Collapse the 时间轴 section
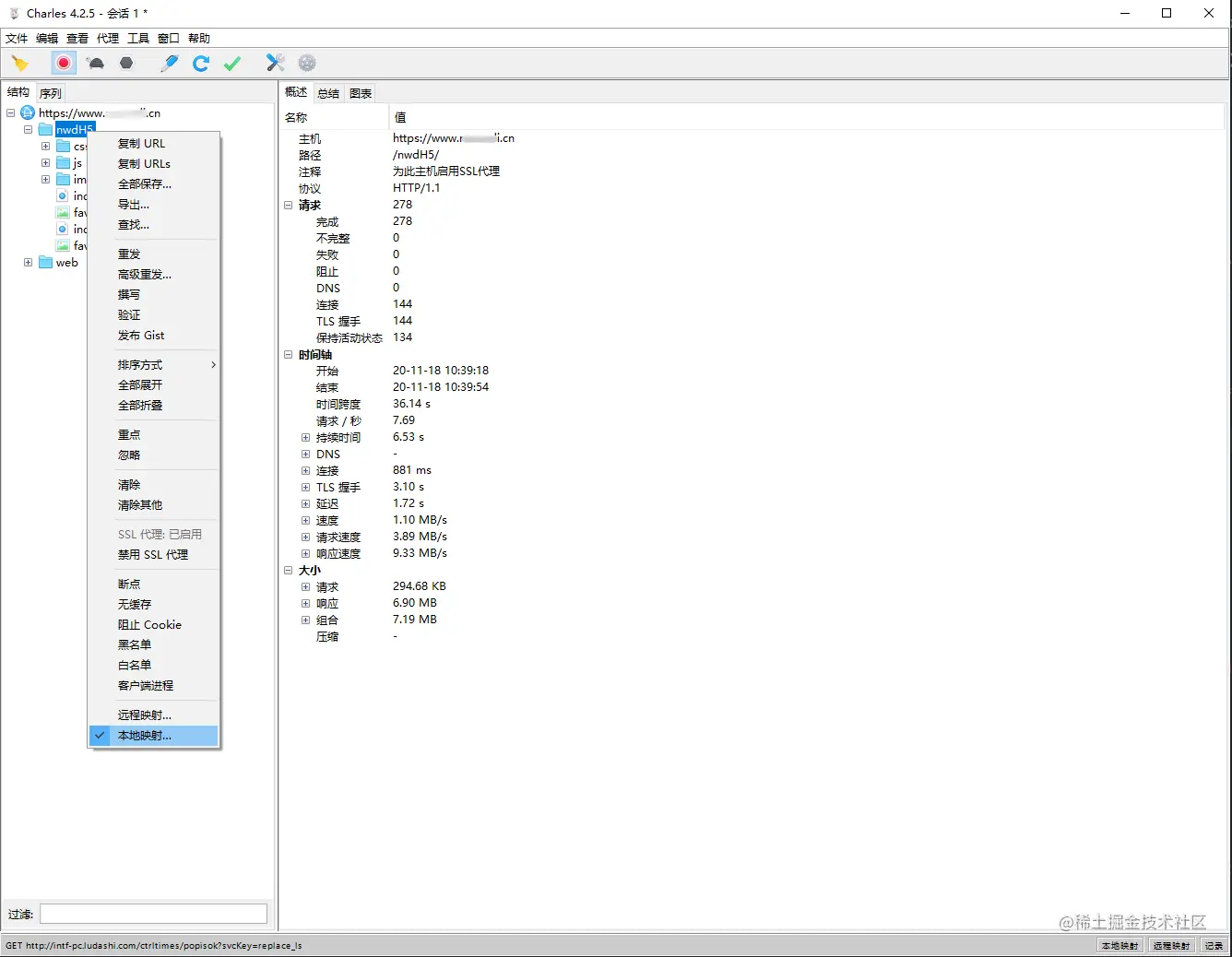Viewport: 1232px width, 957px height. tap(289, 355)
